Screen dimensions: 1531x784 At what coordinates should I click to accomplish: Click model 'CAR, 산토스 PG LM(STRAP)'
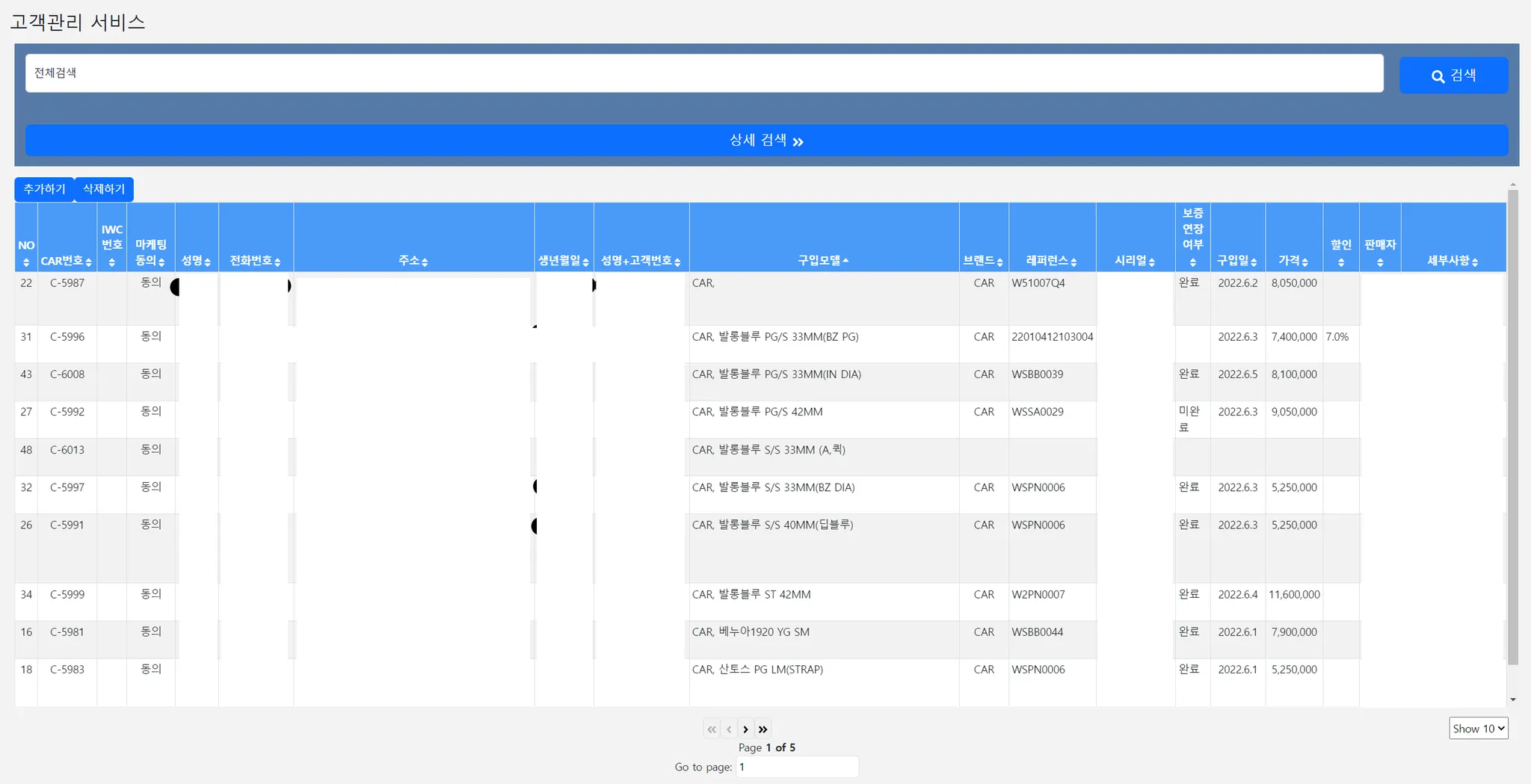pyautogui.click(x=757, y=670)
